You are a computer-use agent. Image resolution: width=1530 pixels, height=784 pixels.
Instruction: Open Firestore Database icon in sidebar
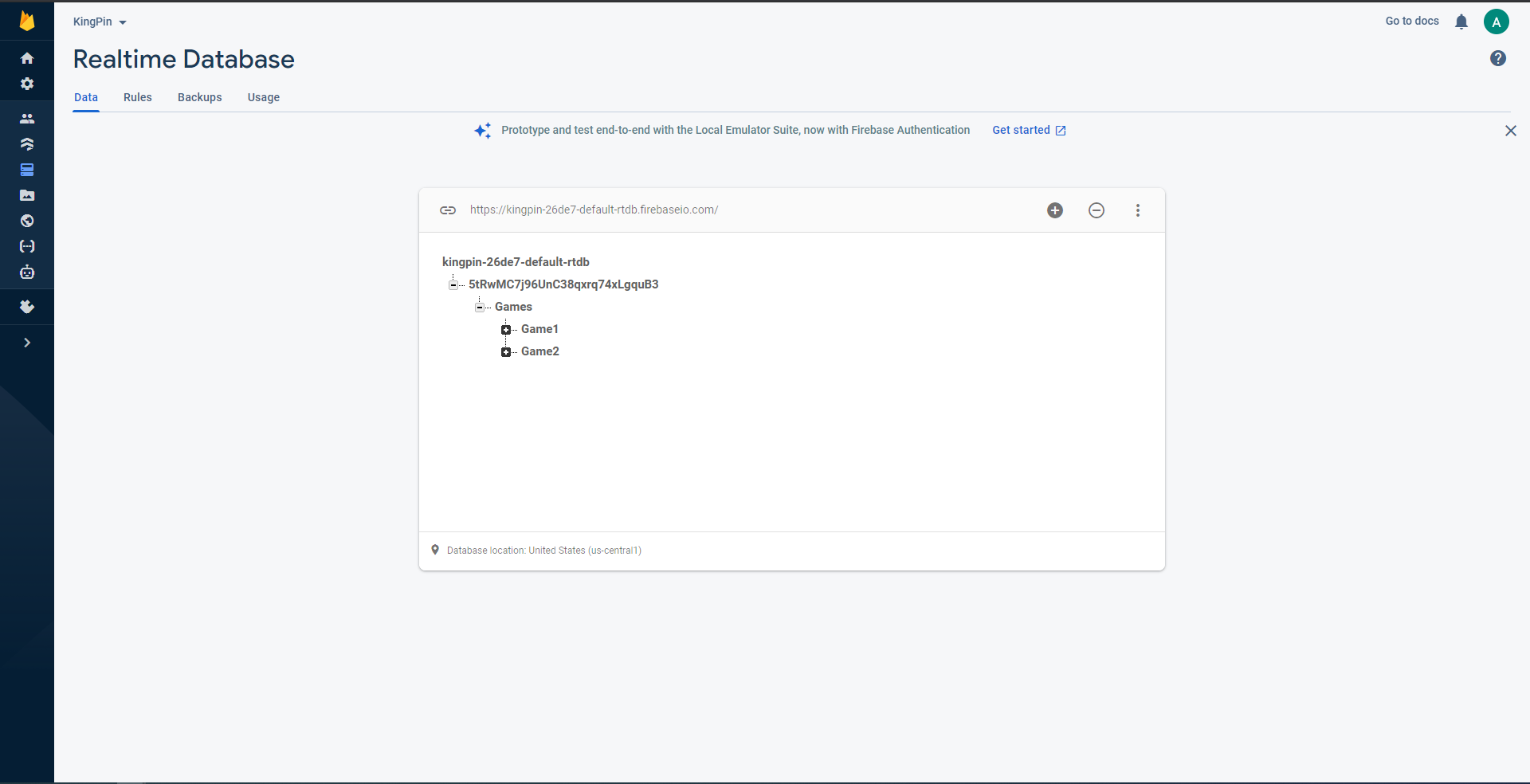click(x=27, y=144)
